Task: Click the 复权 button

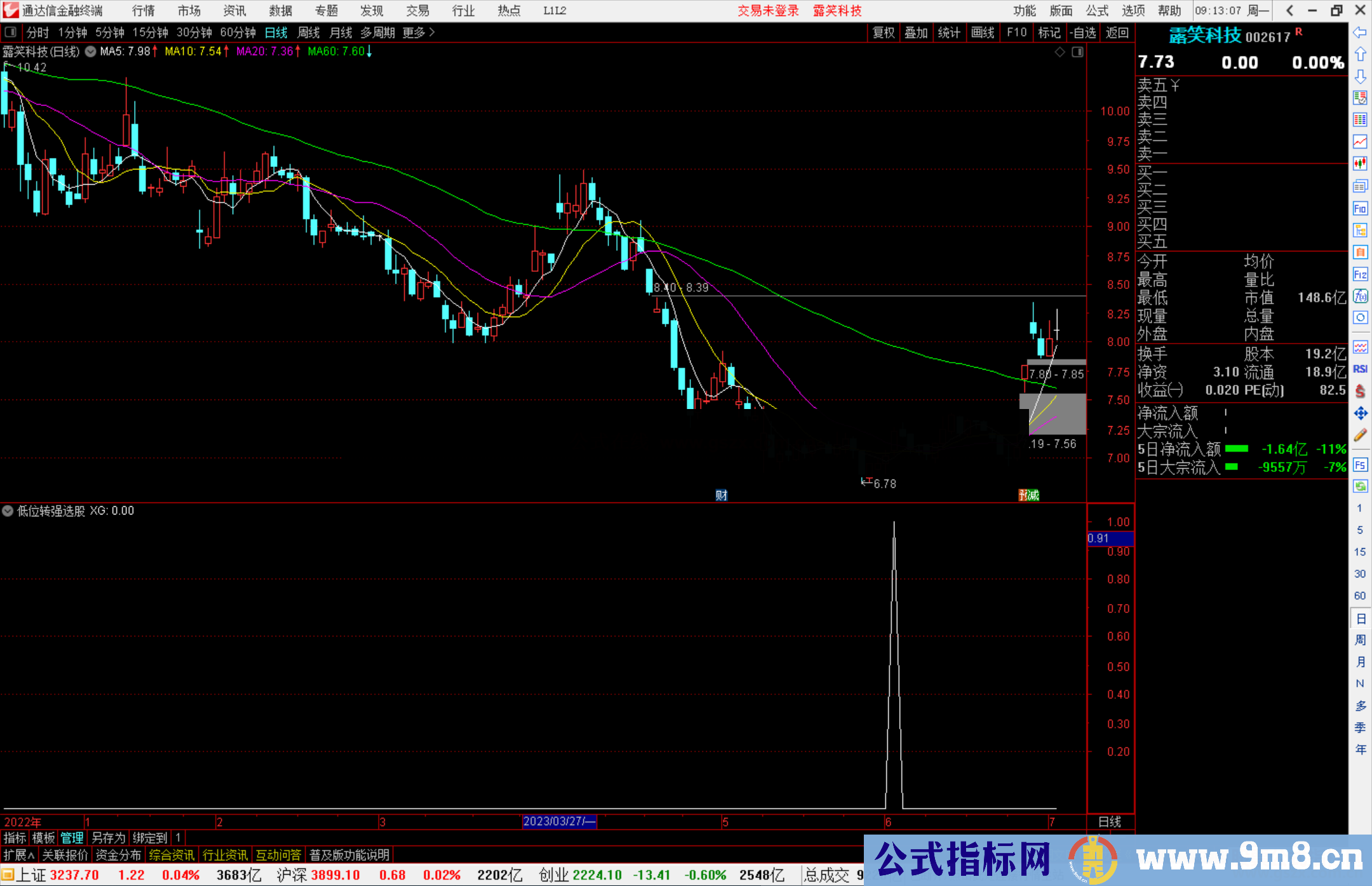Action: 883,32
